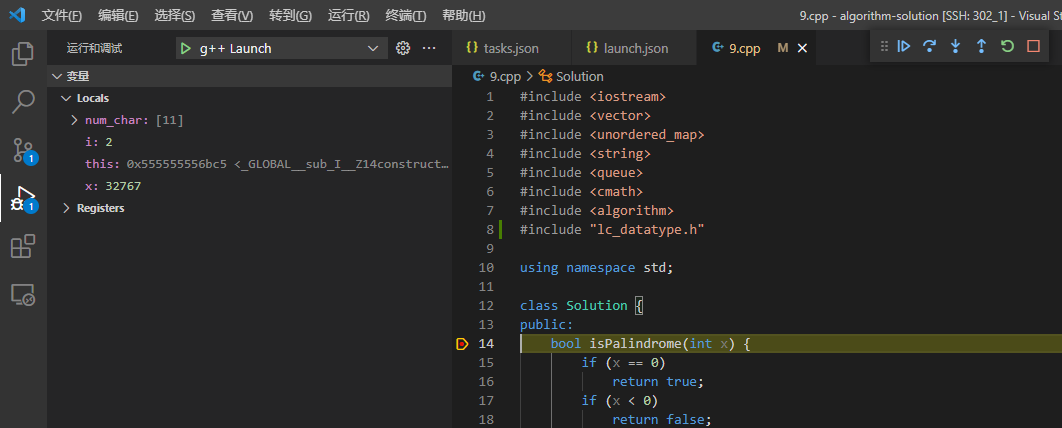Image resolution: width=1062 pixels, height=428 pixels.
Task: Select the variable i: 2
Action: click(x=249, y=142)
